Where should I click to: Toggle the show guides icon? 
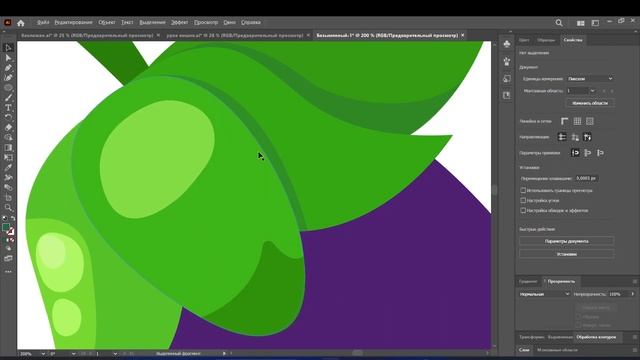click(x=562, y=137)
